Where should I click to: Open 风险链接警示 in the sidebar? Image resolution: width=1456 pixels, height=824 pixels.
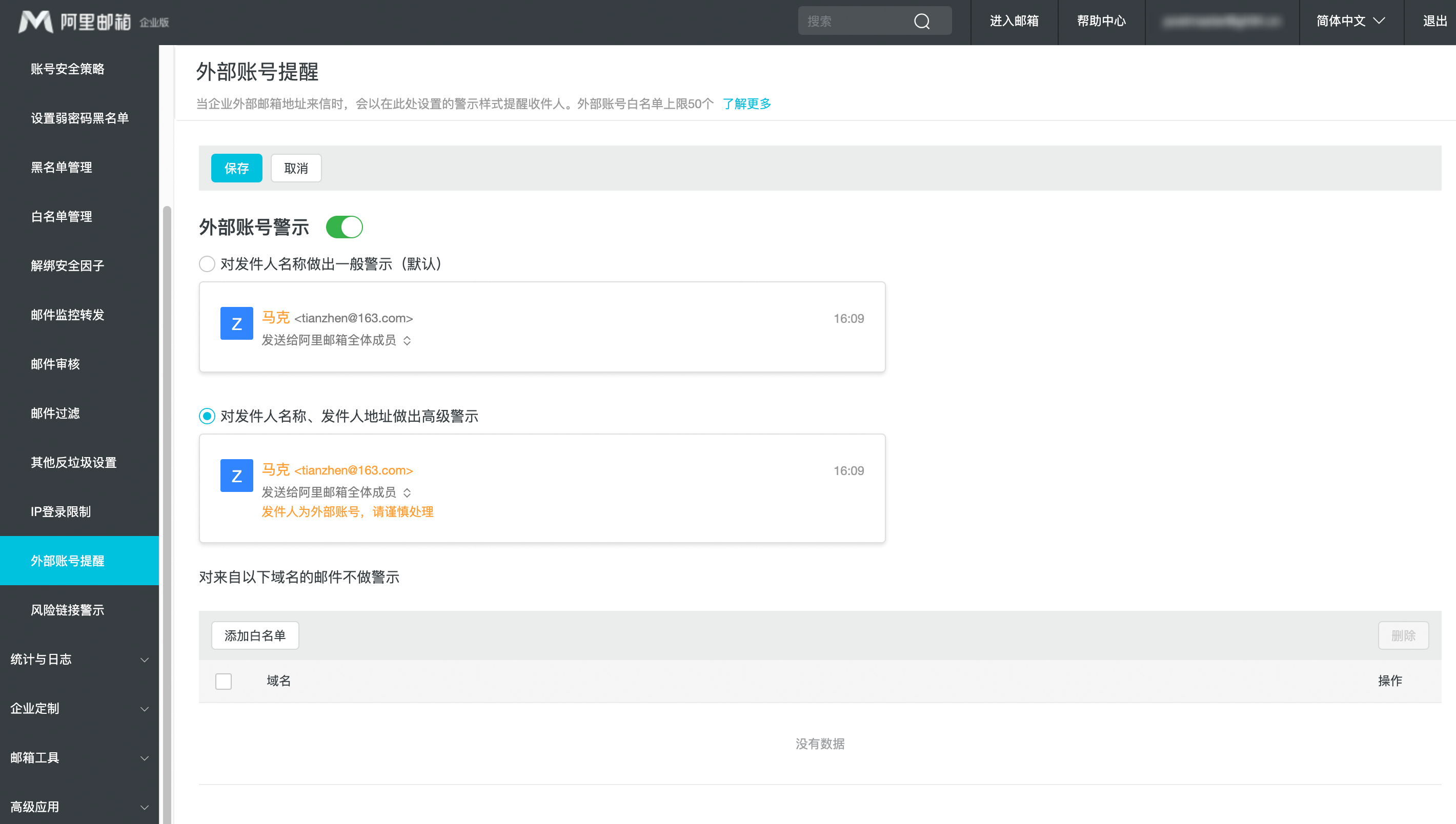click(67, 609)
